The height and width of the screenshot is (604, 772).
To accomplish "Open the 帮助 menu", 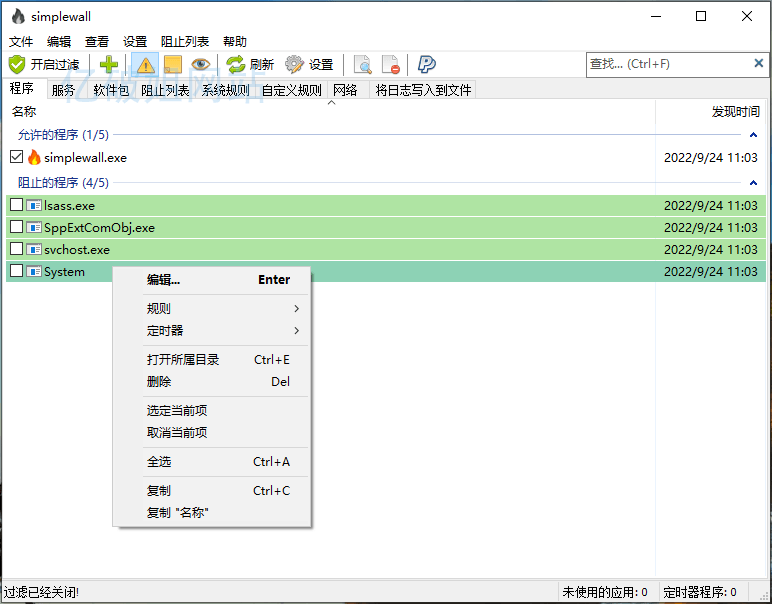I will point(234,42).
